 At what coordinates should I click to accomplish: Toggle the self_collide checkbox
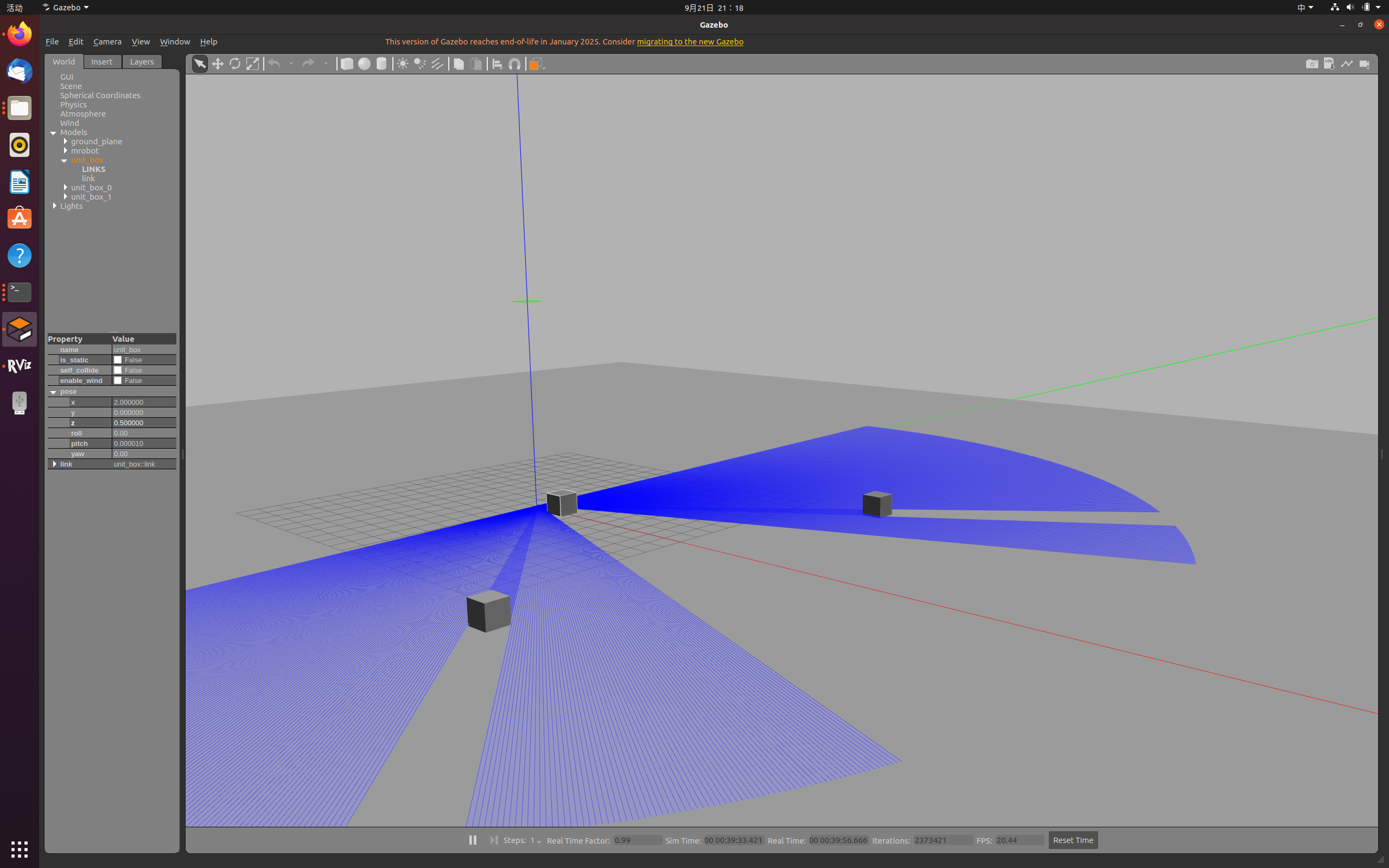point(118,371)
